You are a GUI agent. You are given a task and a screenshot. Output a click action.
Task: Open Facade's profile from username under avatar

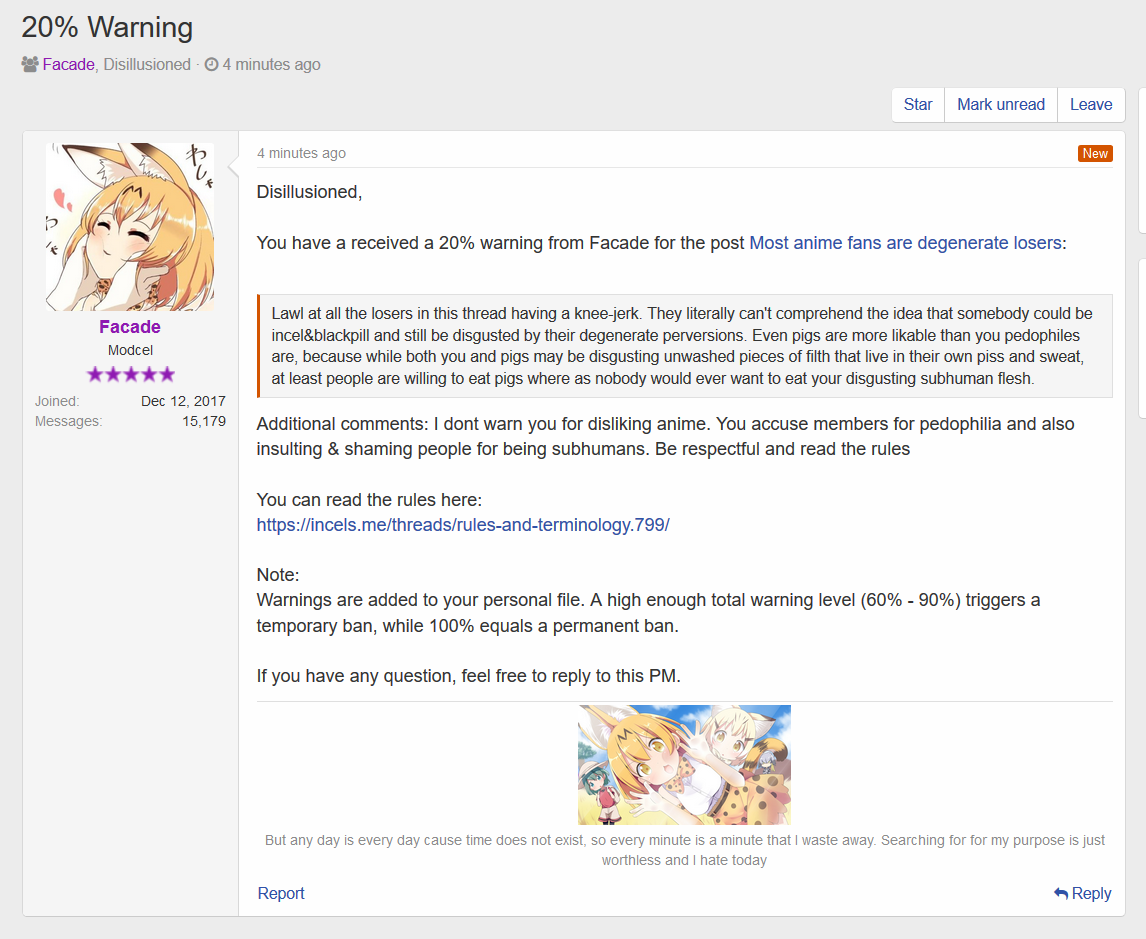click(130, 327)
